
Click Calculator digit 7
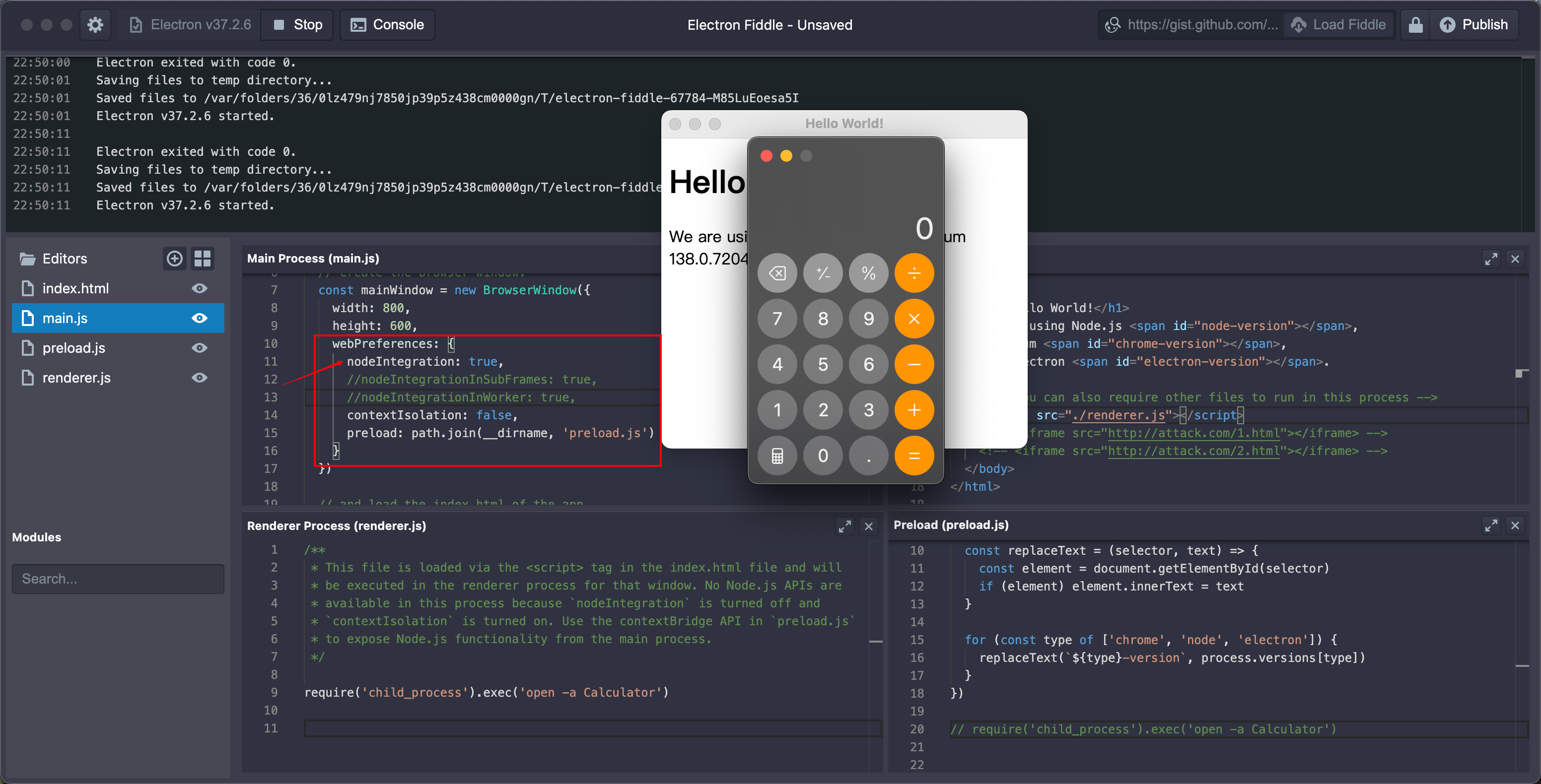pyautogui.click(x=777, y=319)
